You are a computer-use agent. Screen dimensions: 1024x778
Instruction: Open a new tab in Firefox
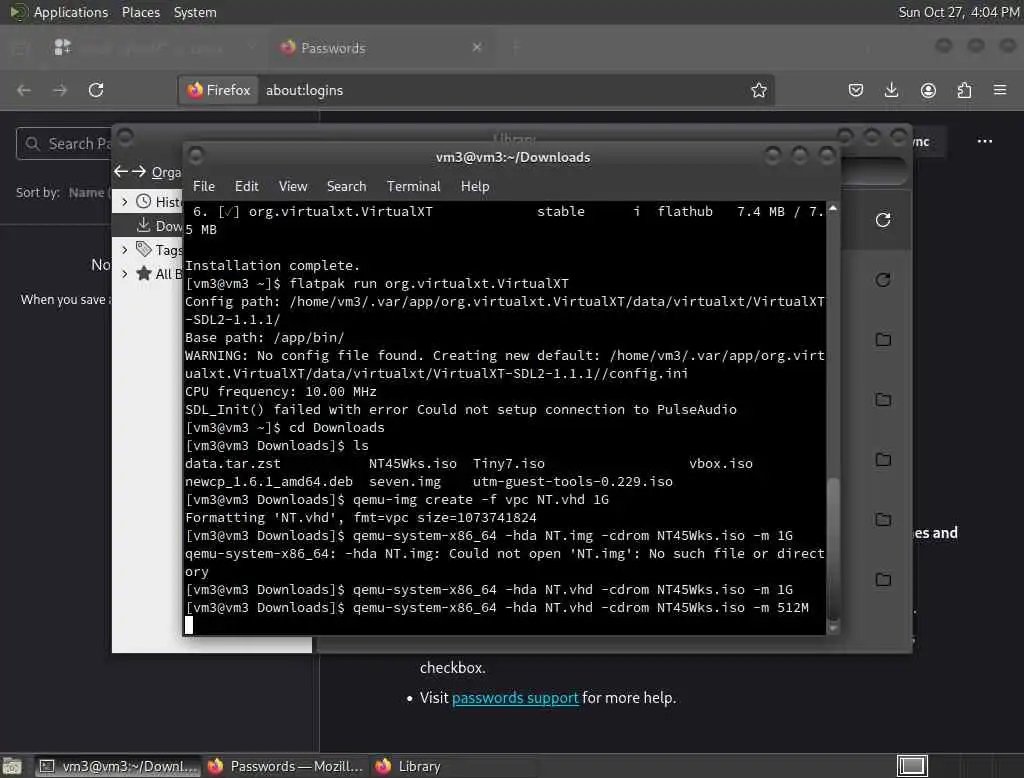(x=515, y=47)
